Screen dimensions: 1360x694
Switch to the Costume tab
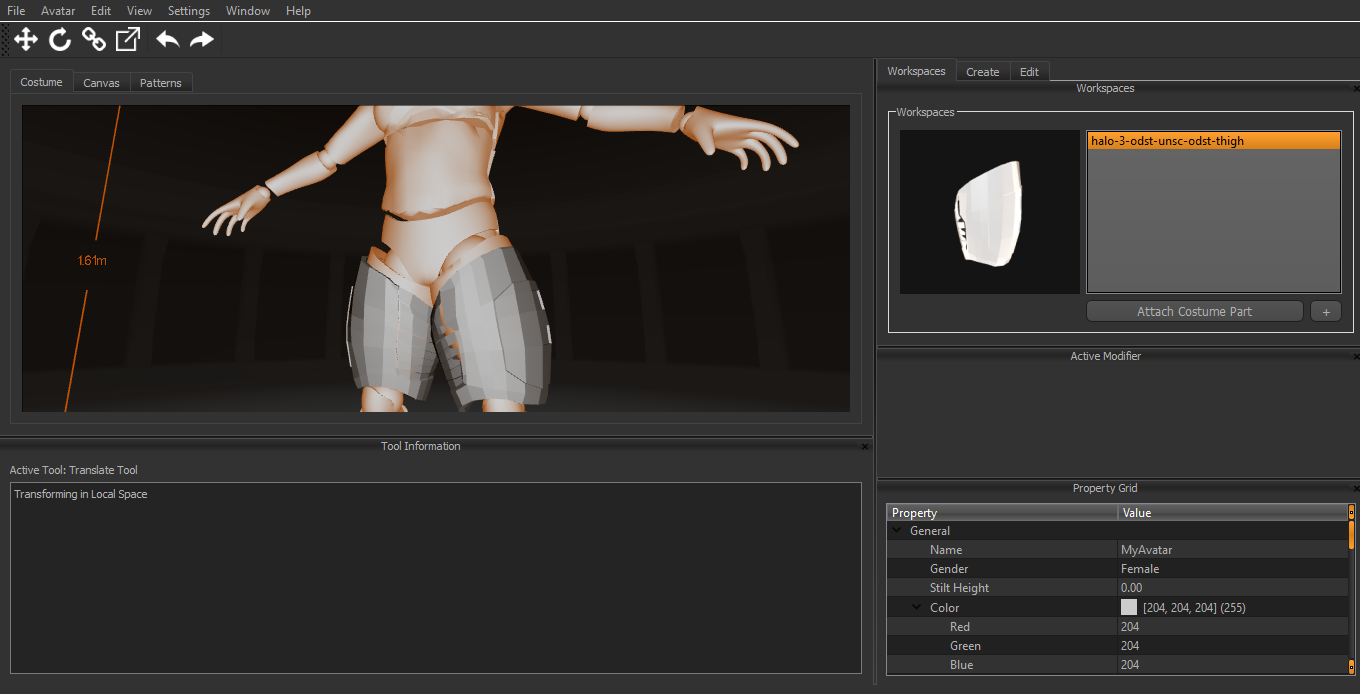[x=42, y=82]
